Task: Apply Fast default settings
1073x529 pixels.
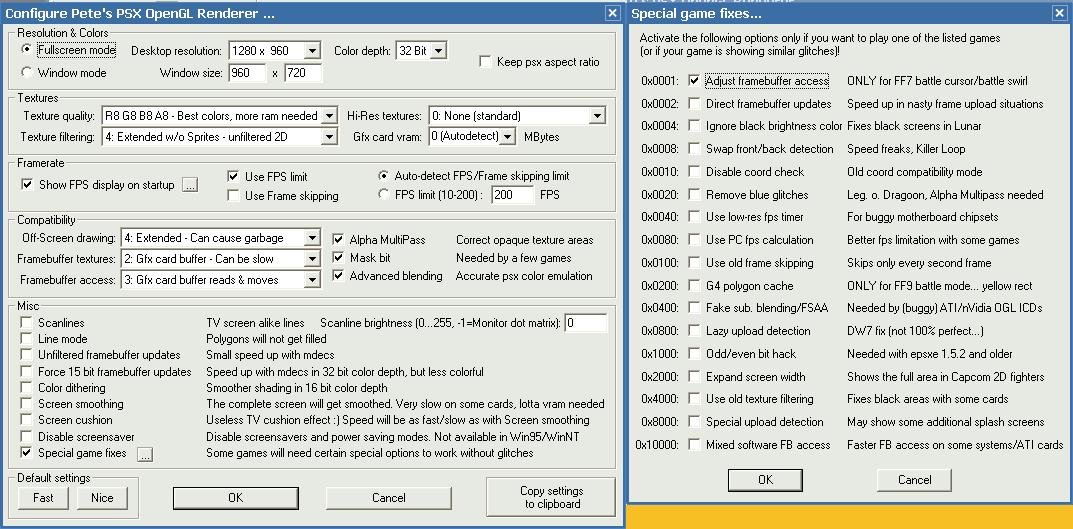Action: (x=43, y=498)
